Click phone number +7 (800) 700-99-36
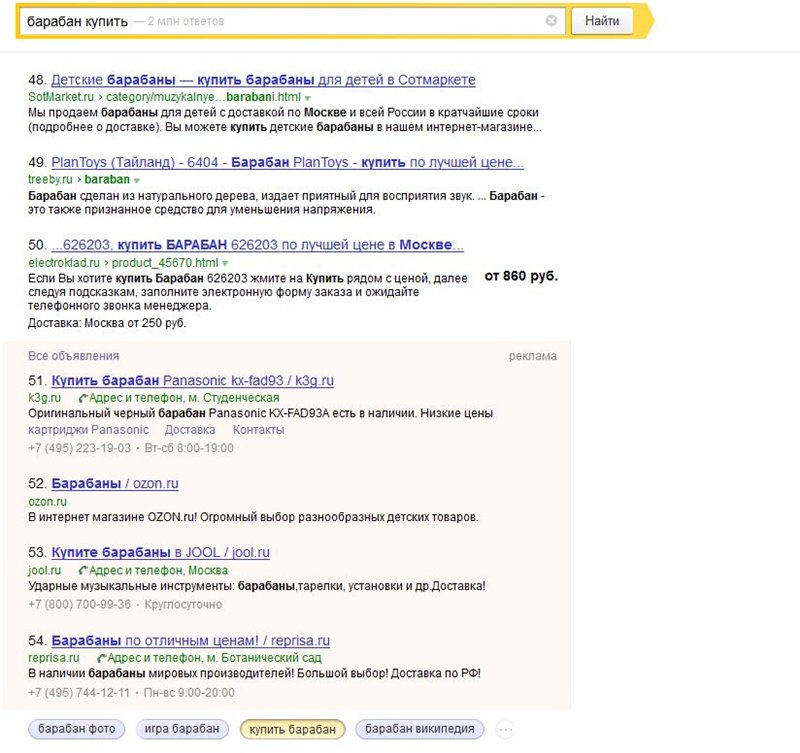The image size is (800, 753). (x=80, y=605)
